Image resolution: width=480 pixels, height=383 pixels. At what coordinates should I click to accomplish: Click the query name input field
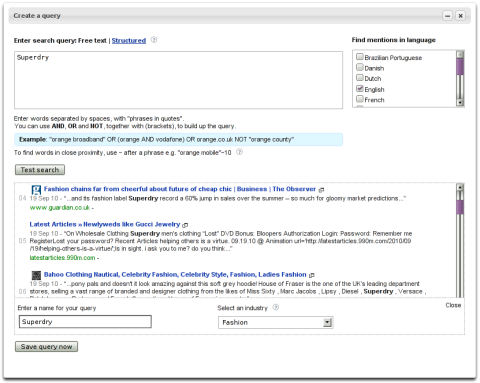[85, 322]
